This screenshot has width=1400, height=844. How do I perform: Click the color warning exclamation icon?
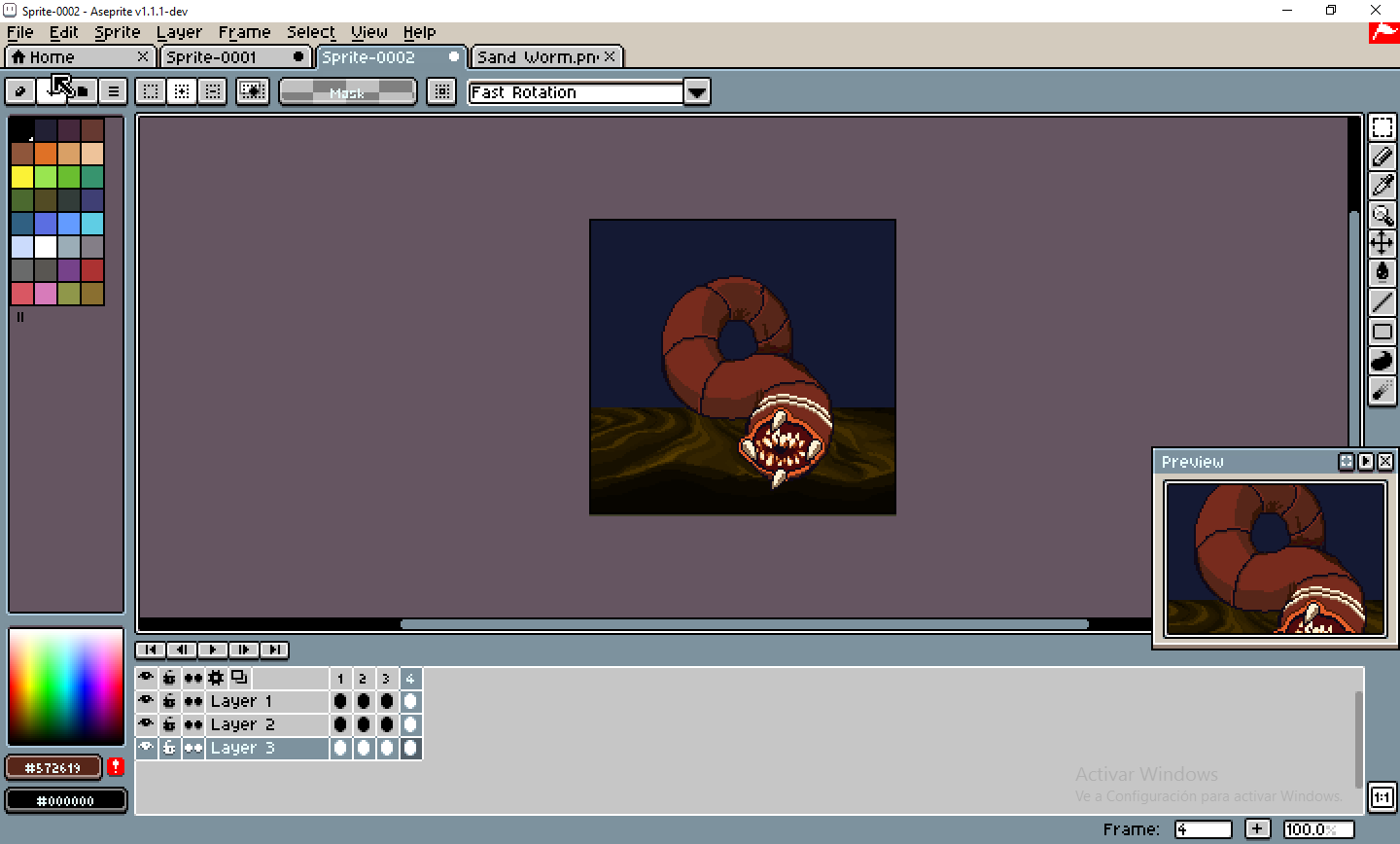click(116, 767)
